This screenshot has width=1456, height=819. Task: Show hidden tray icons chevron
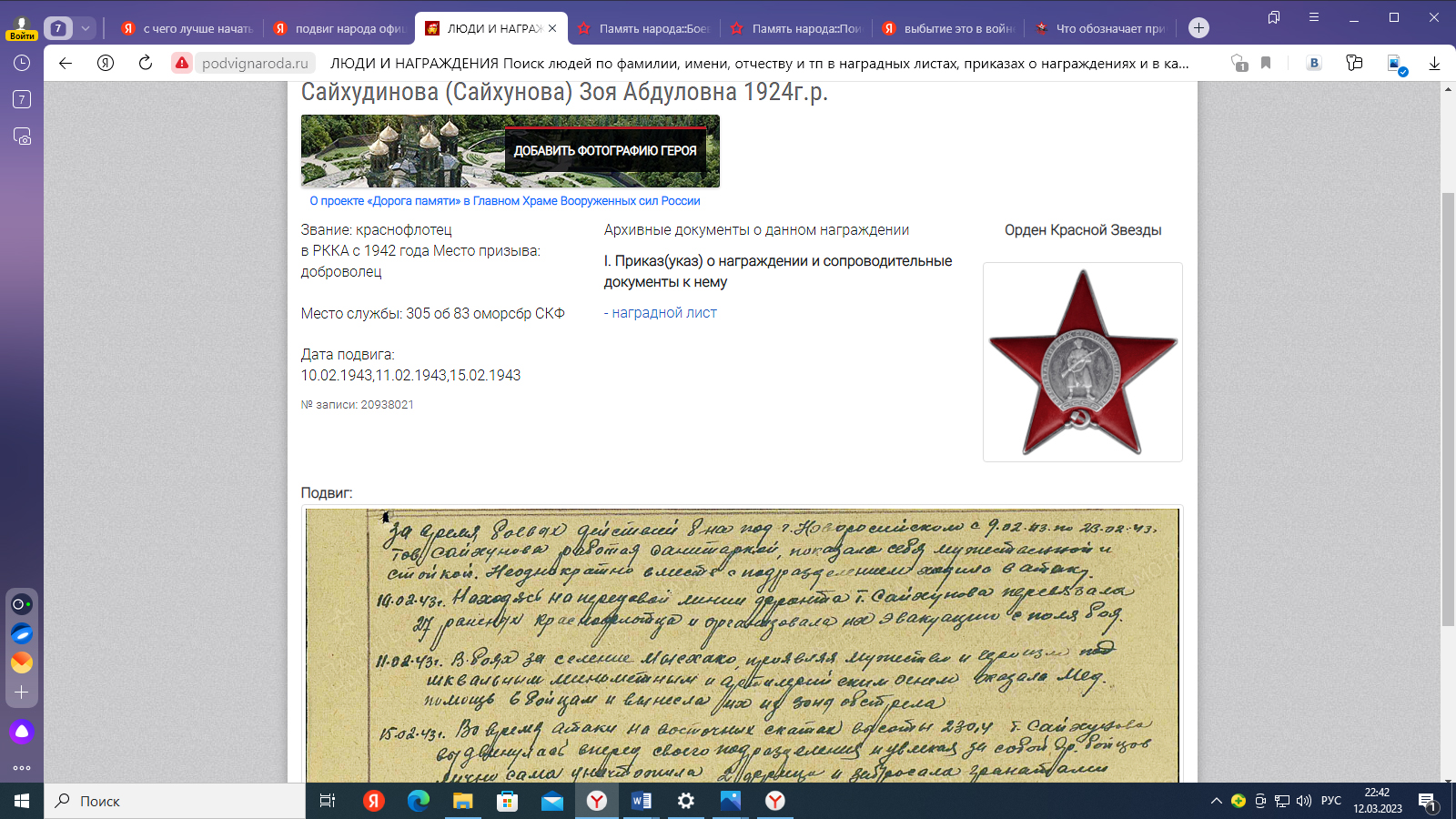(x=1216, y=801)
